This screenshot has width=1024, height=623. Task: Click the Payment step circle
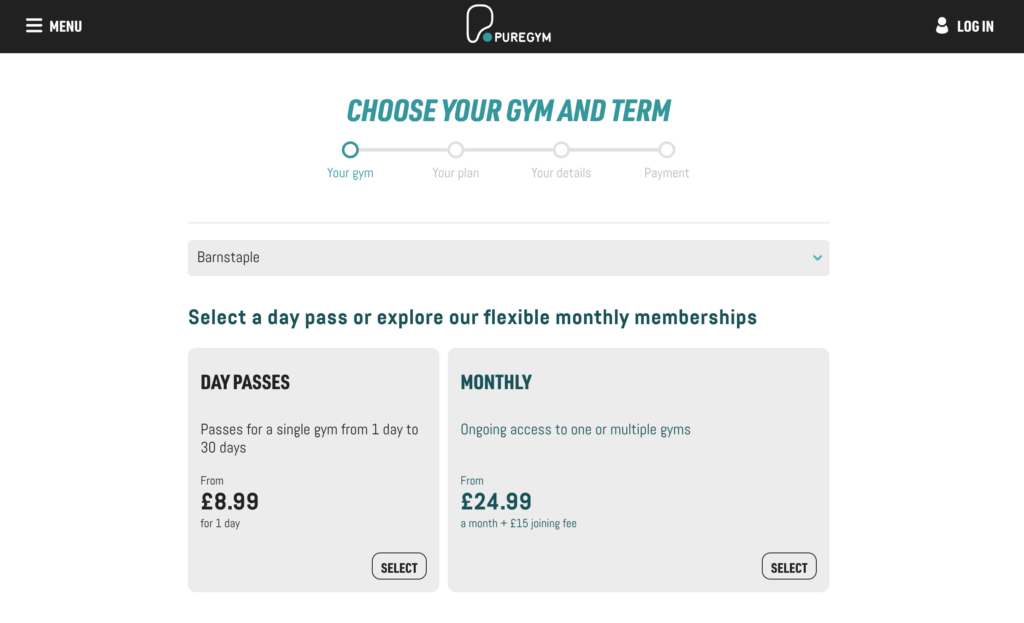(x=667, y=150)
